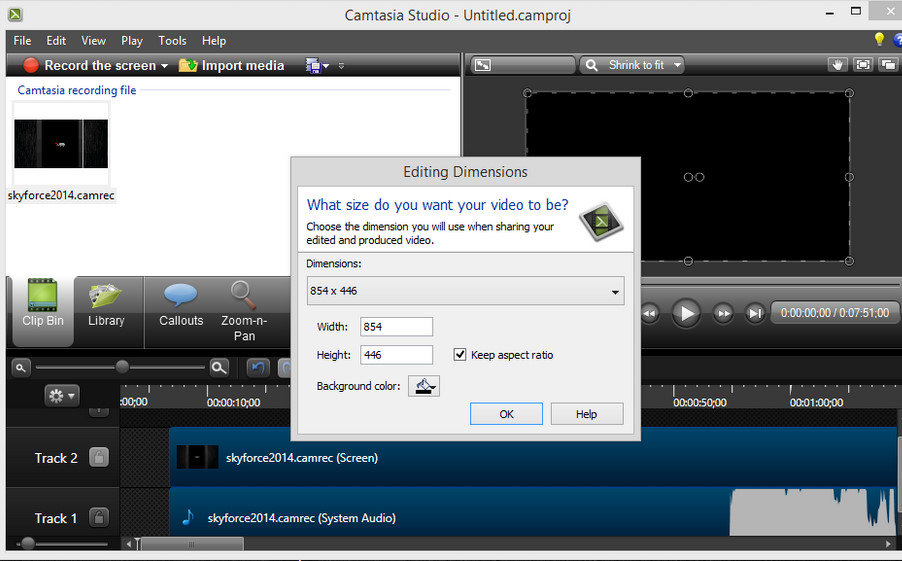Click the 00:01:00;00 timeline marker
This screenshot has width=902, height=561.
[816, 403]
